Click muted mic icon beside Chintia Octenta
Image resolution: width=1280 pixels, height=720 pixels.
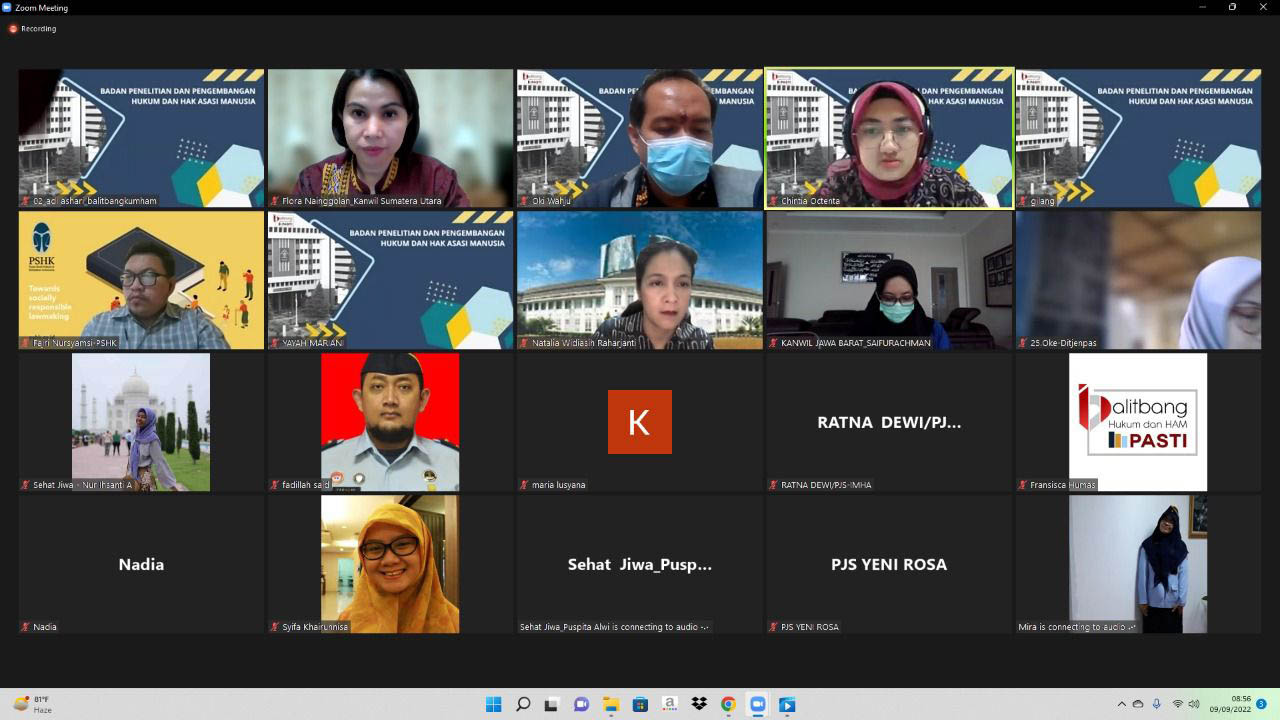774,201
